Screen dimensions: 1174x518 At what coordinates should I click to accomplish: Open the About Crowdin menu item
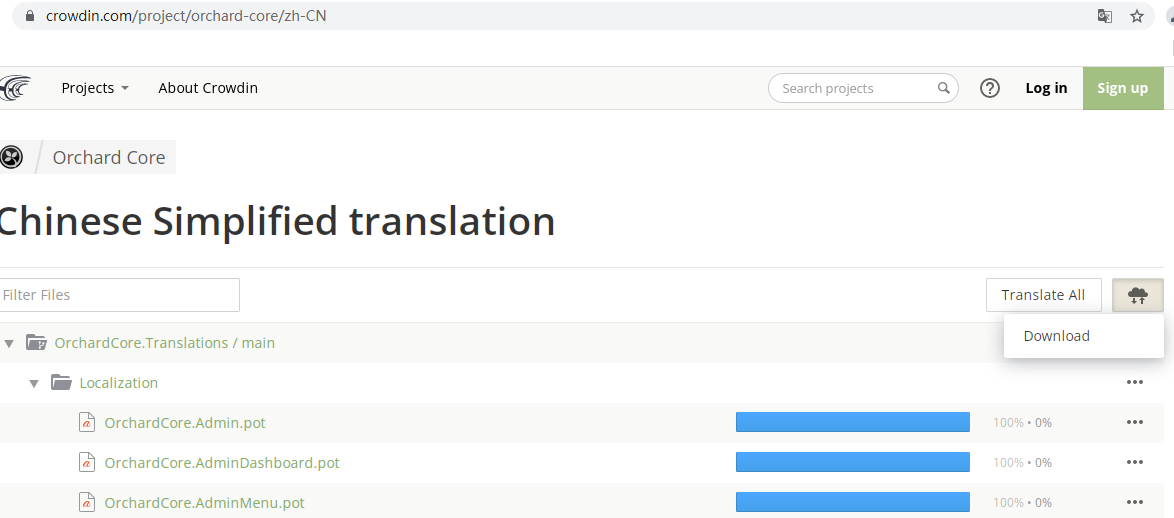click(x=208, y=88)
